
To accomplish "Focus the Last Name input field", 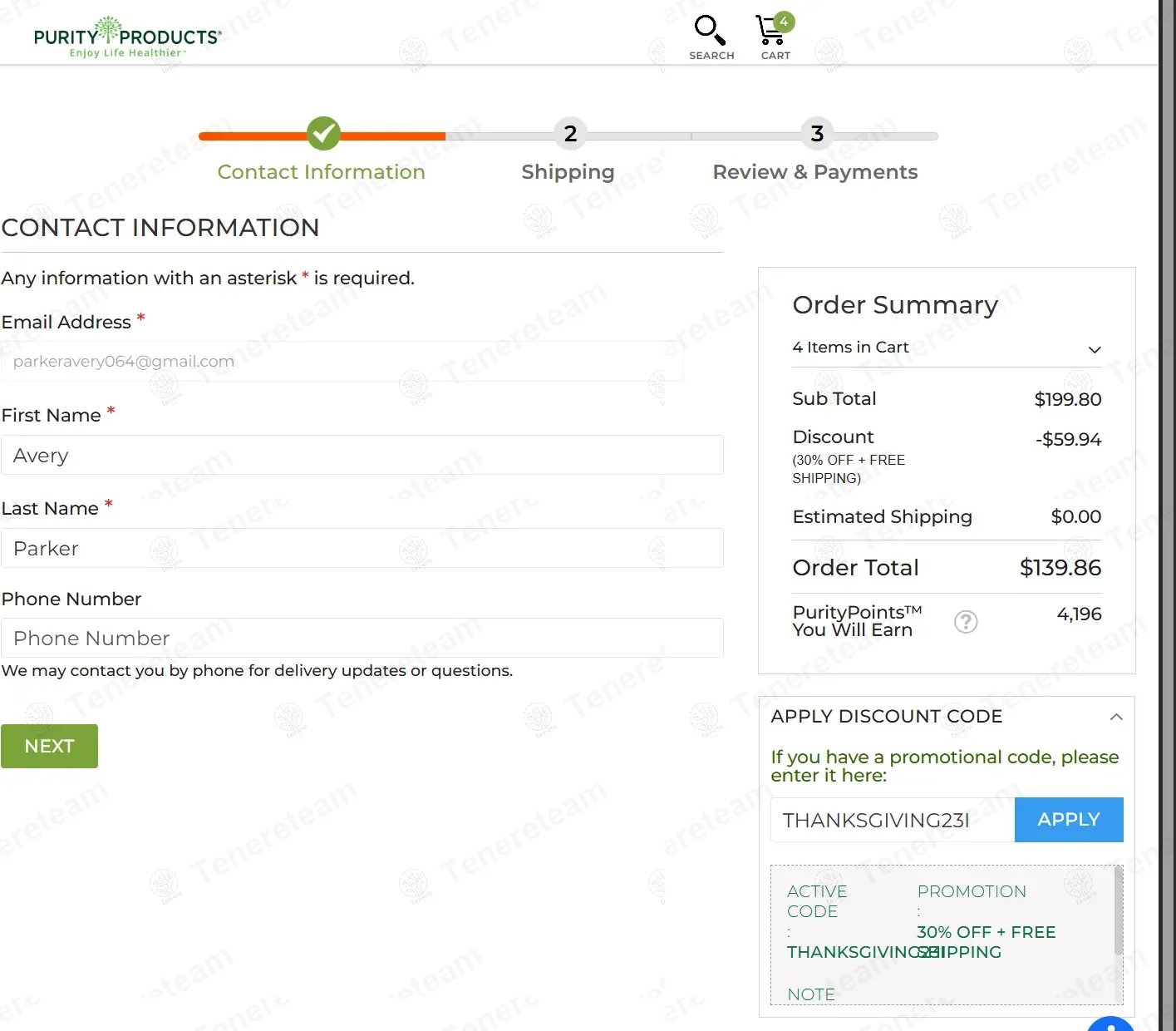I will click(362, 549).
